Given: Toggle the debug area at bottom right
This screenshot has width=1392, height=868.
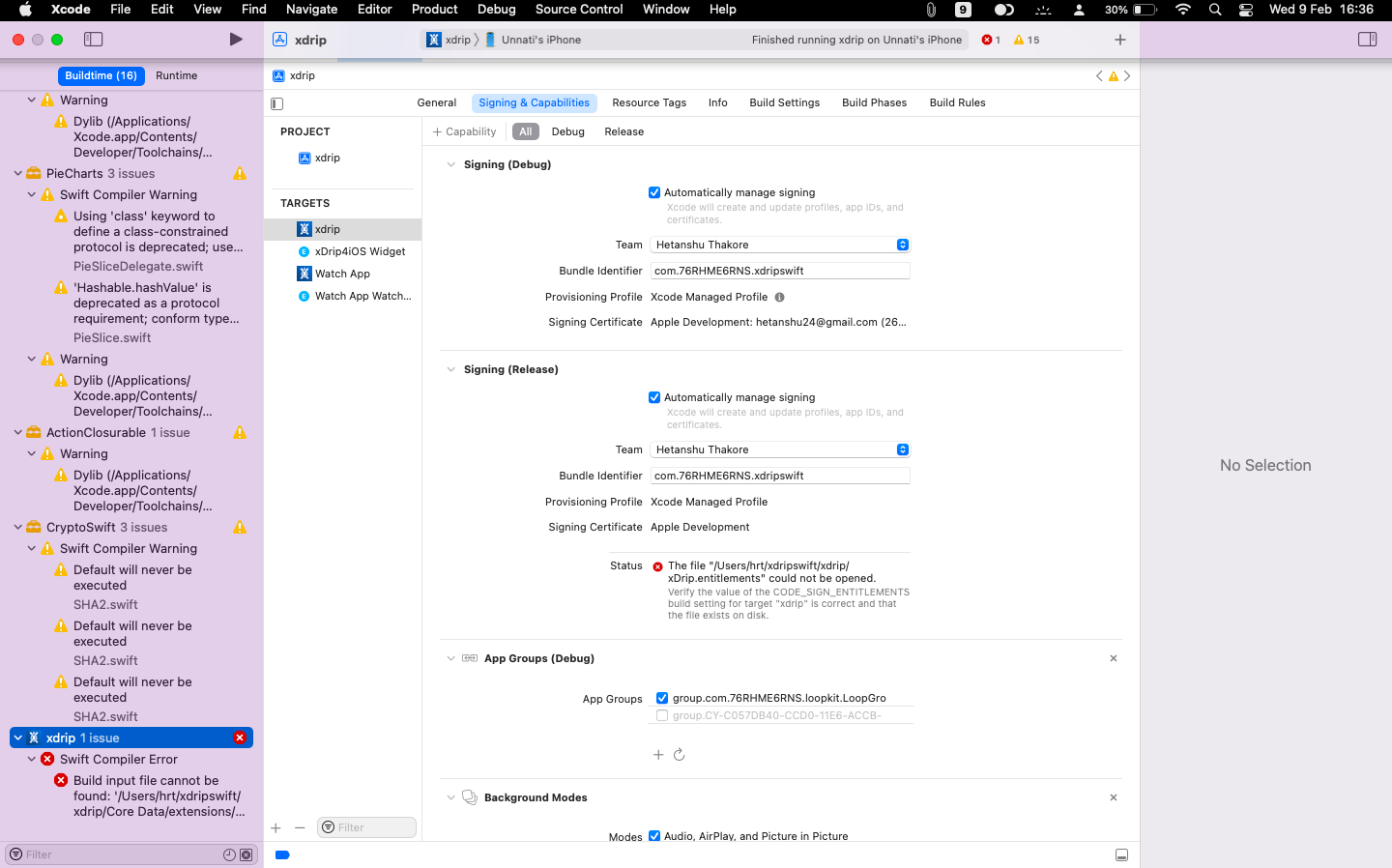Looking at the screenshot, I should pyautogui.click(x=1121, y=855).
